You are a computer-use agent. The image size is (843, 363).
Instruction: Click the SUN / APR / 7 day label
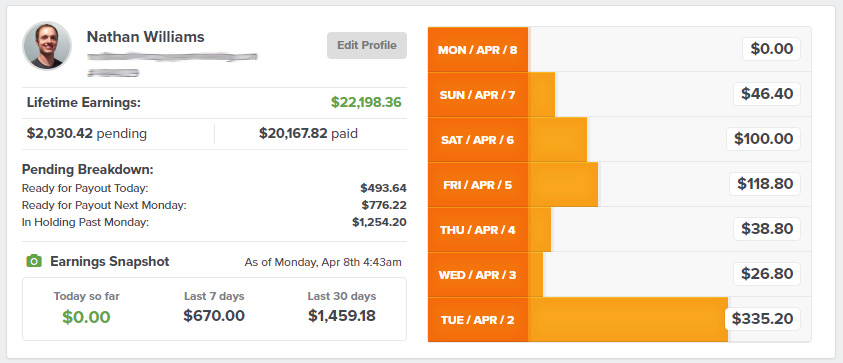click(477, 95)
